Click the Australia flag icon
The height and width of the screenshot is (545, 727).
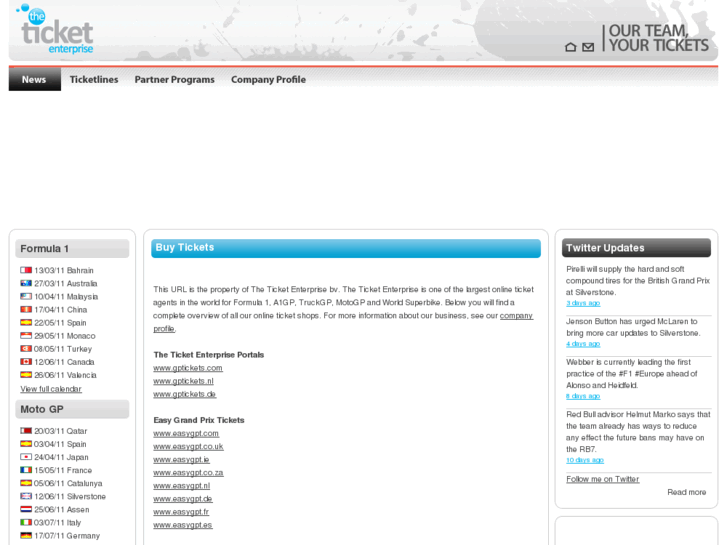point(26,283)
